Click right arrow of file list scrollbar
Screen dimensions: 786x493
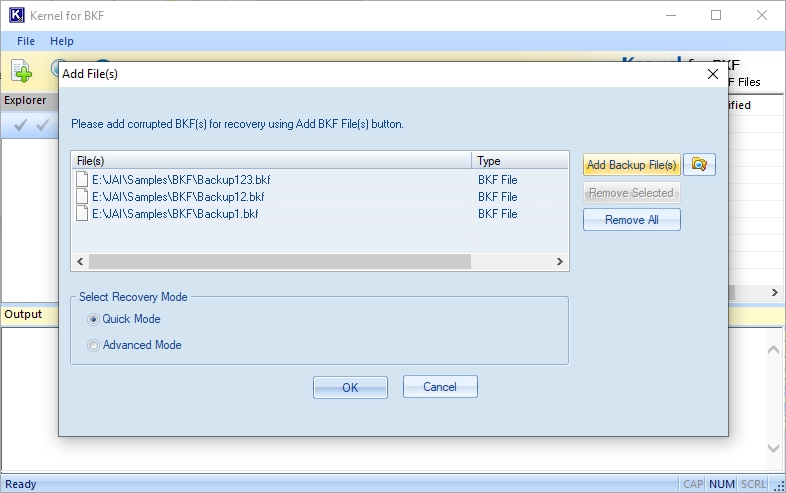click(560, 261)
